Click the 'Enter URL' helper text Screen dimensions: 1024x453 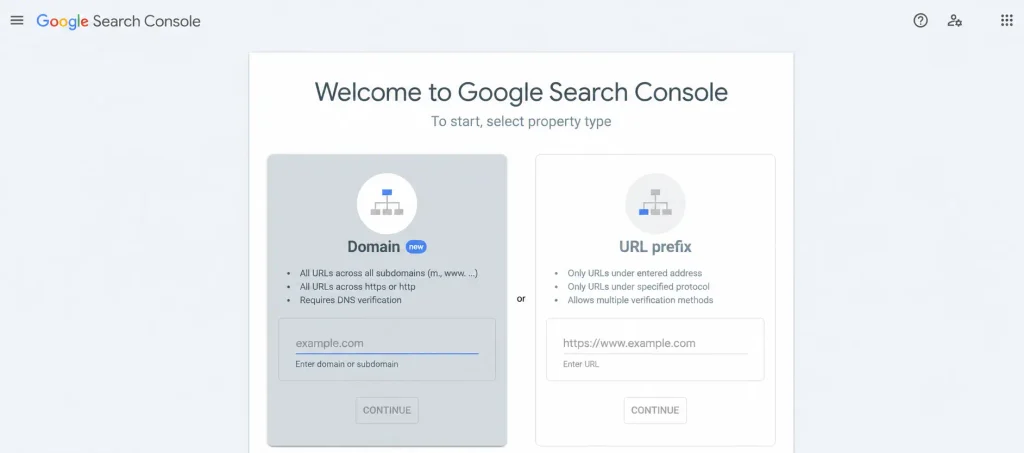point(581,364)
